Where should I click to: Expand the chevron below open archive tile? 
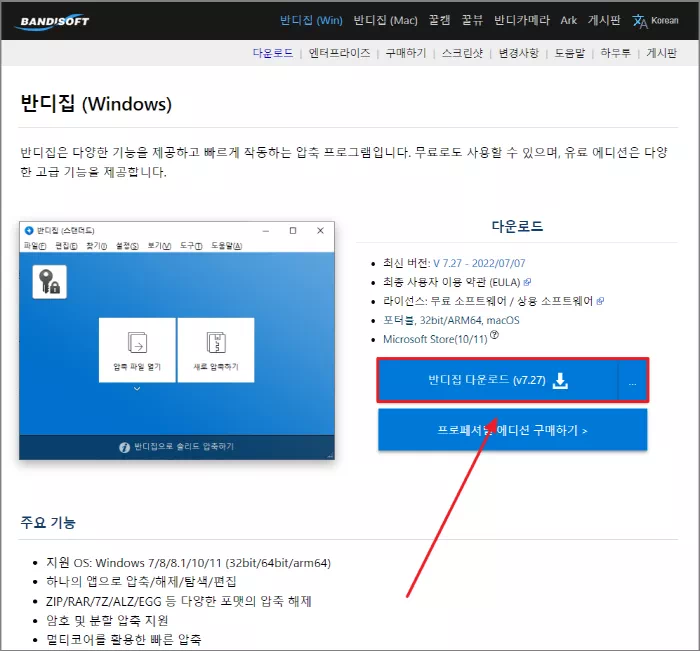tap(137, 389)
